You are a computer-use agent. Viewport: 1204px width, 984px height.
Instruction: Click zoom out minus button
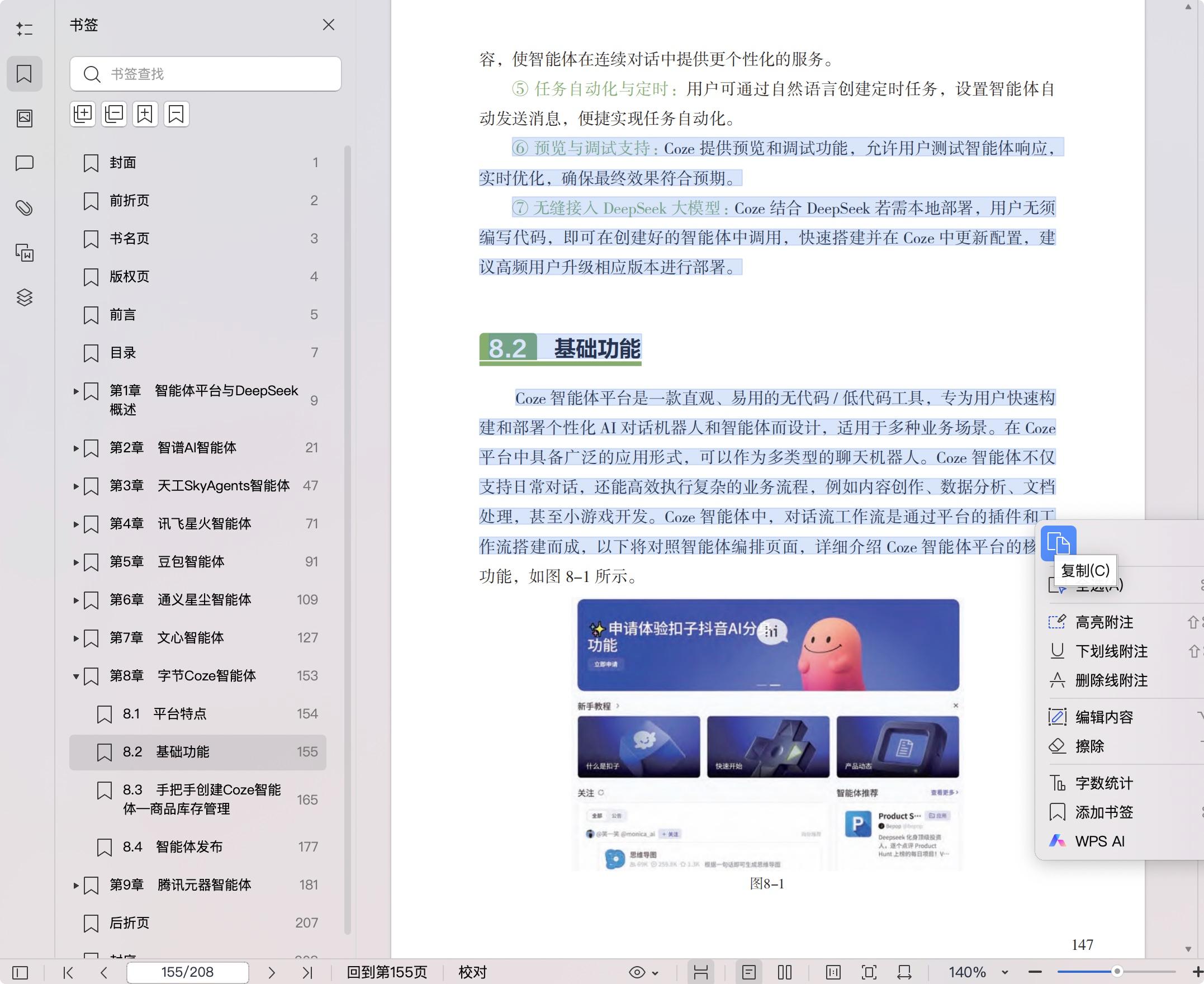(1036, 972)
